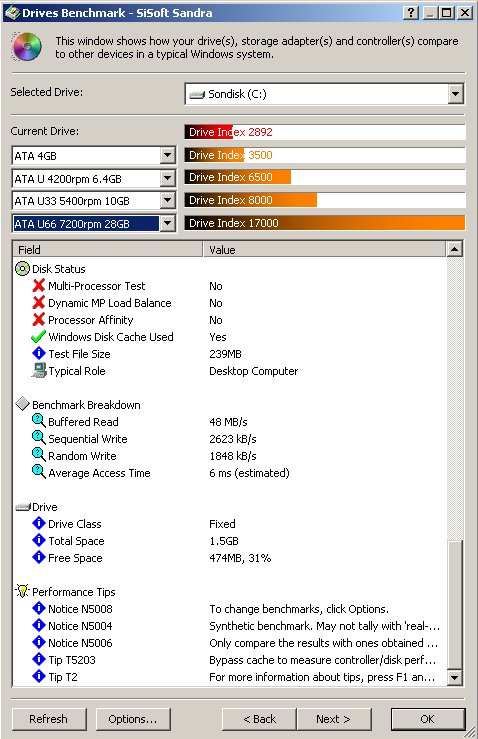The image size is (478, 739).
Task: Click info icon beside Tip T2
Action: pos(39,676)
